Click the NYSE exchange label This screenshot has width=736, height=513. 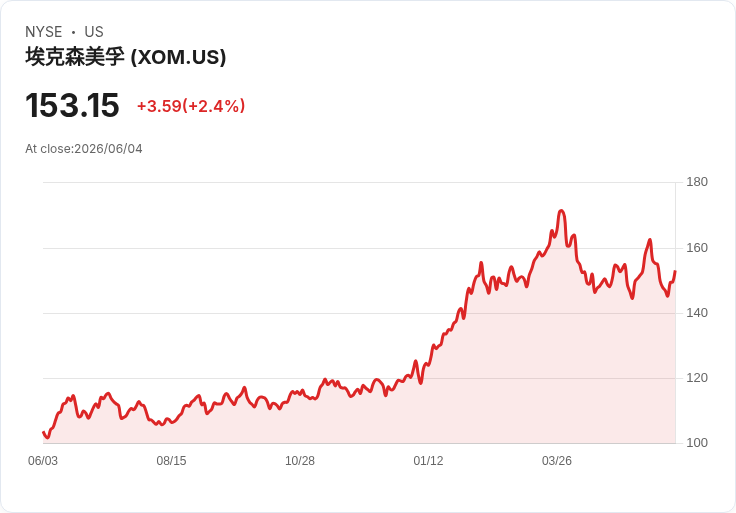(44, 32)
